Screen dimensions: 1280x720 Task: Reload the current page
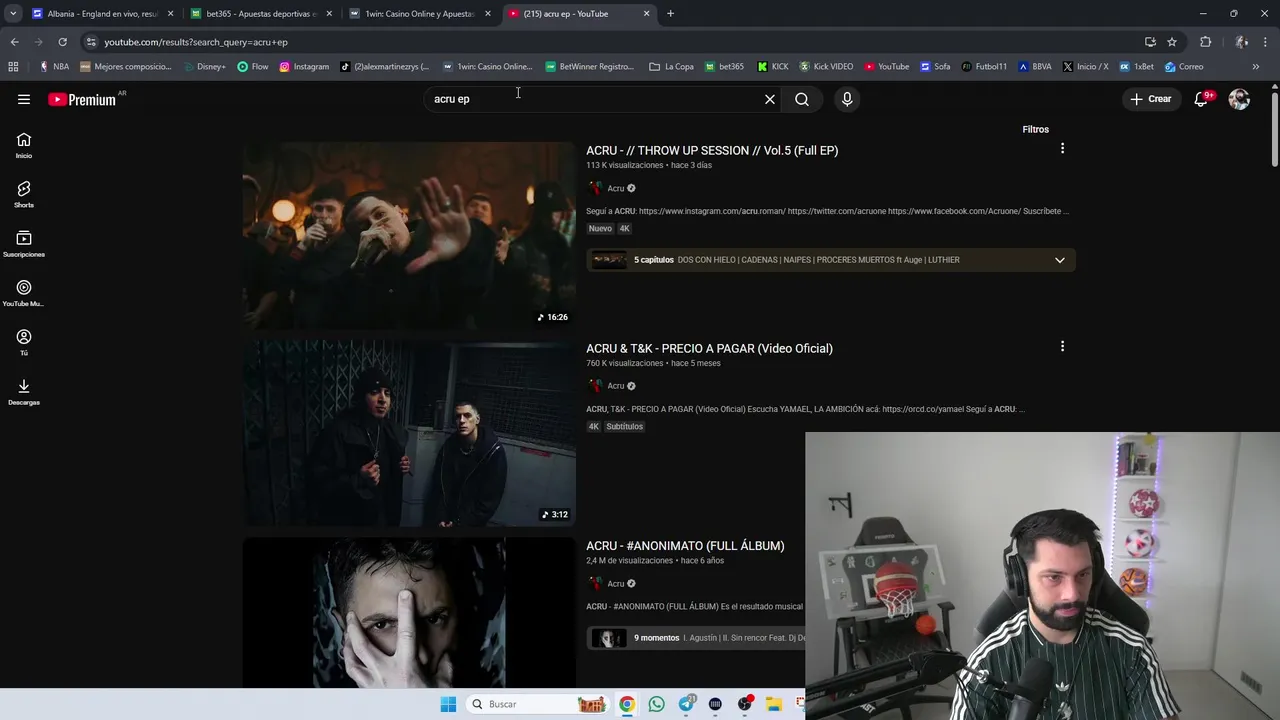coord(62,42)
